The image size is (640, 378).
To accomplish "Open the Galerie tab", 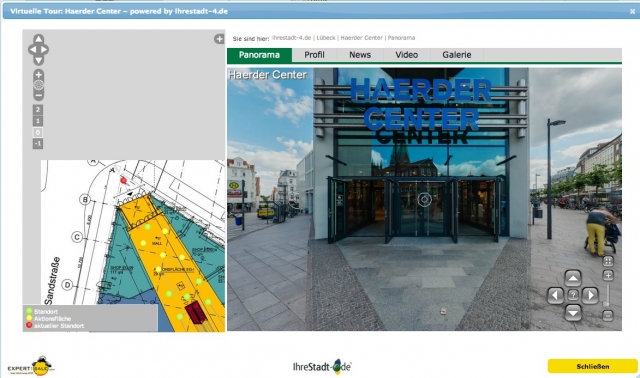I will coord(457,55).
